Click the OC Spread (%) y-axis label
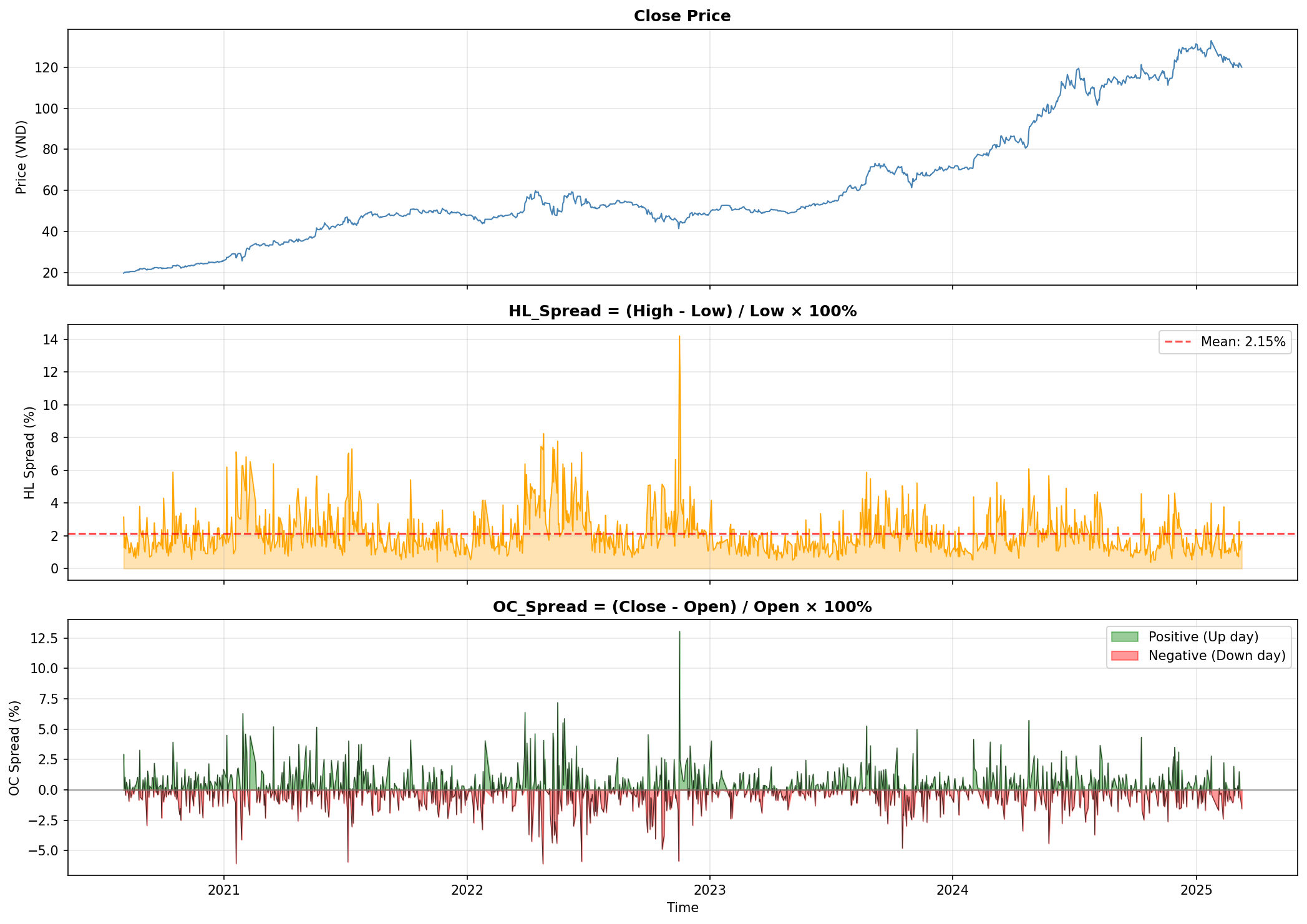Image resolution: width=1307 pixels, height=924 pixels. (14, 747)
